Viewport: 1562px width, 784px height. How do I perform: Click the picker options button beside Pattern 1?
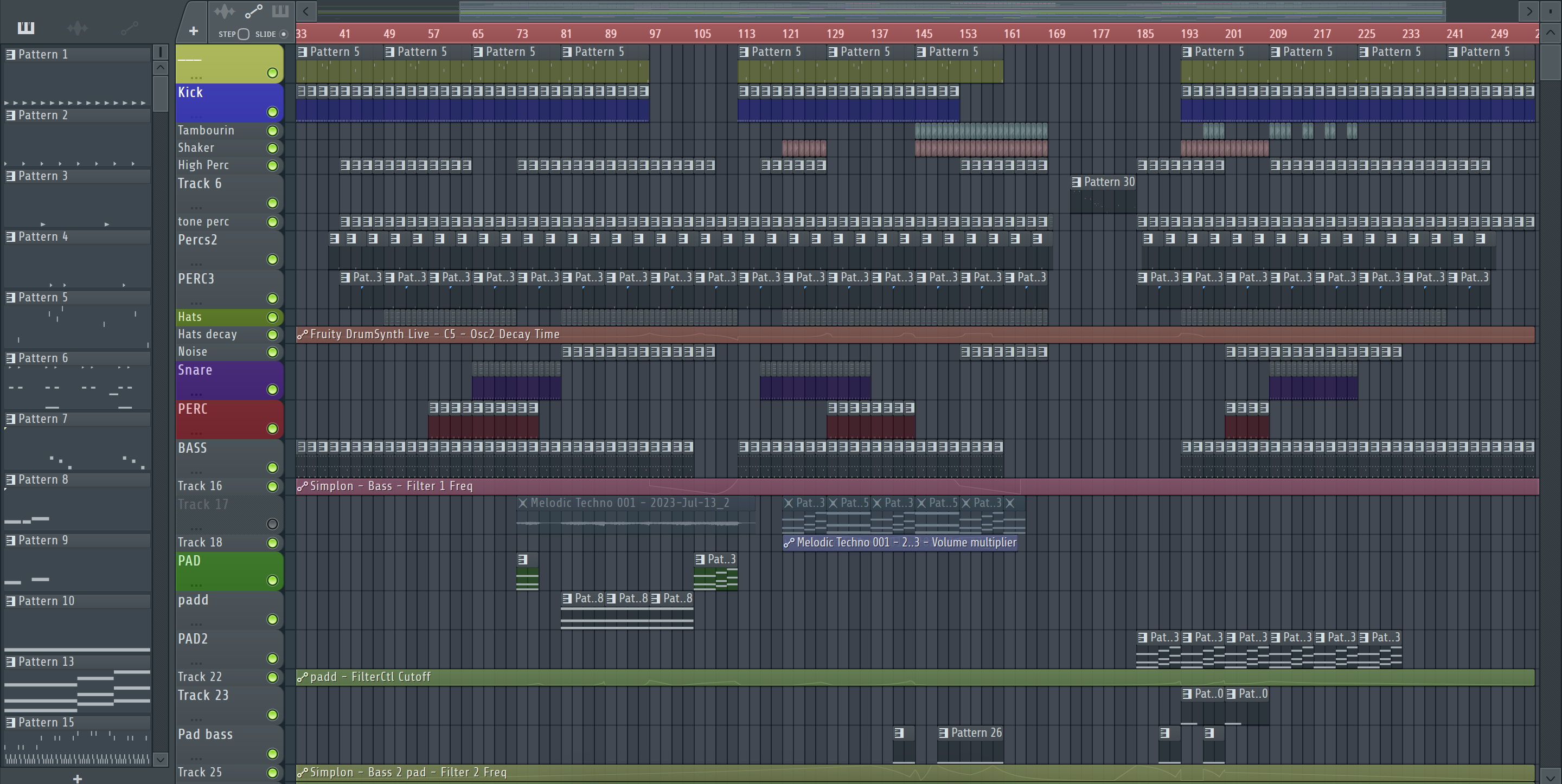(160, 52)
